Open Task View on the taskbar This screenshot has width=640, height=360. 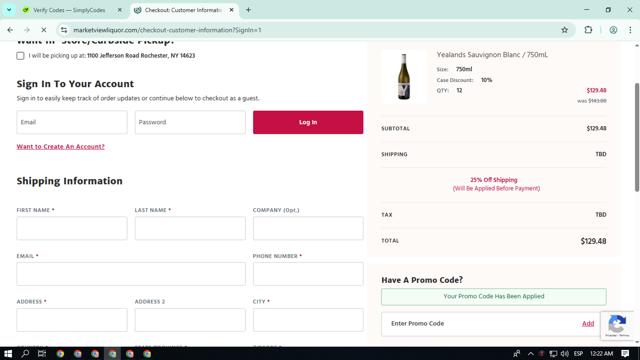click(x=42, y=353)
